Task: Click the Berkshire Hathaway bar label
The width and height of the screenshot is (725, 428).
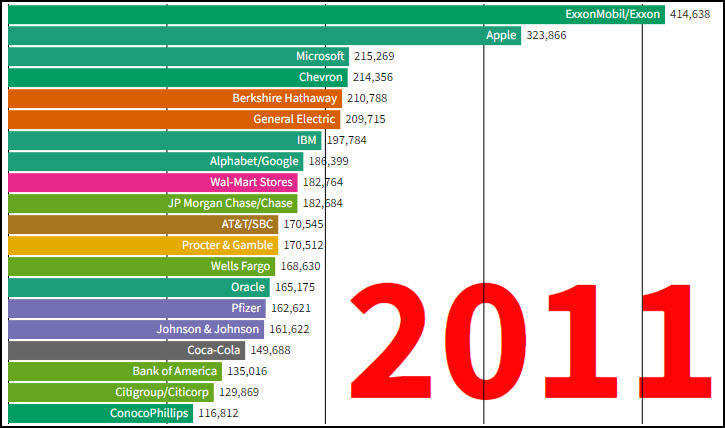Action: tap(284, 98)
